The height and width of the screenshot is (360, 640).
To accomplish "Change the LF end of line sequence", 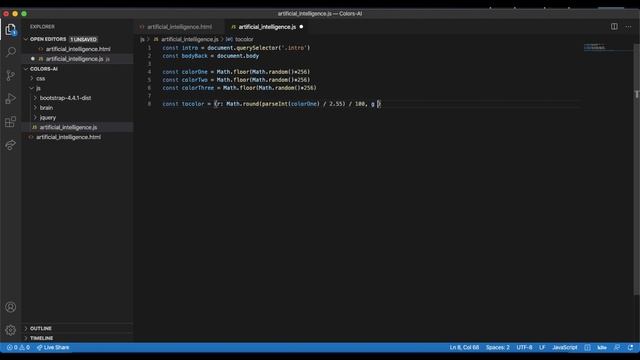I will [x=542, y=347].
